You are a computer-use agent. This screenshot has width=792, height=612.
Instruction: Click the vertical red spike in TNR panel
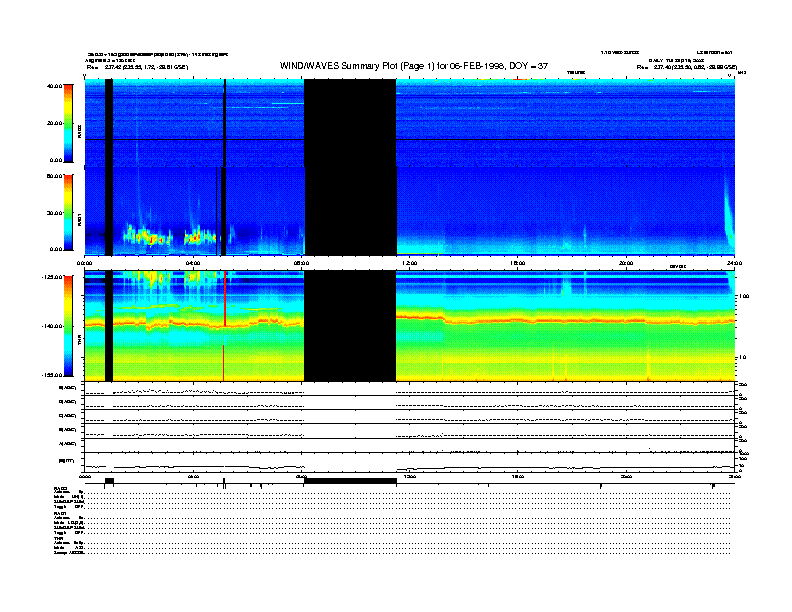pos(225,299)
